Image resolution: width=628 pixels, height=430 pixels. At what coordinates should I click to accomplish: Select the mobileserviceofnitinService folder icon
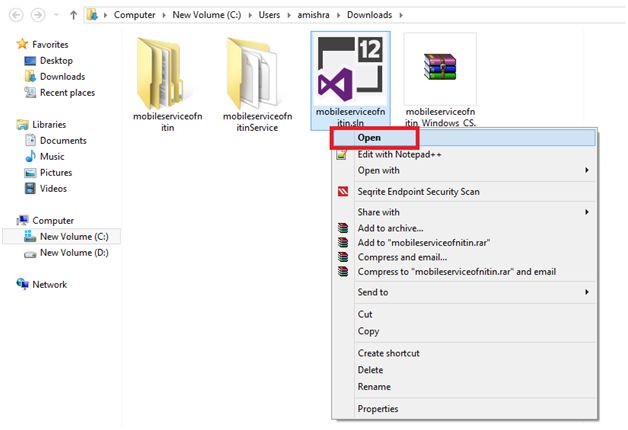click(x=252, y=72)
